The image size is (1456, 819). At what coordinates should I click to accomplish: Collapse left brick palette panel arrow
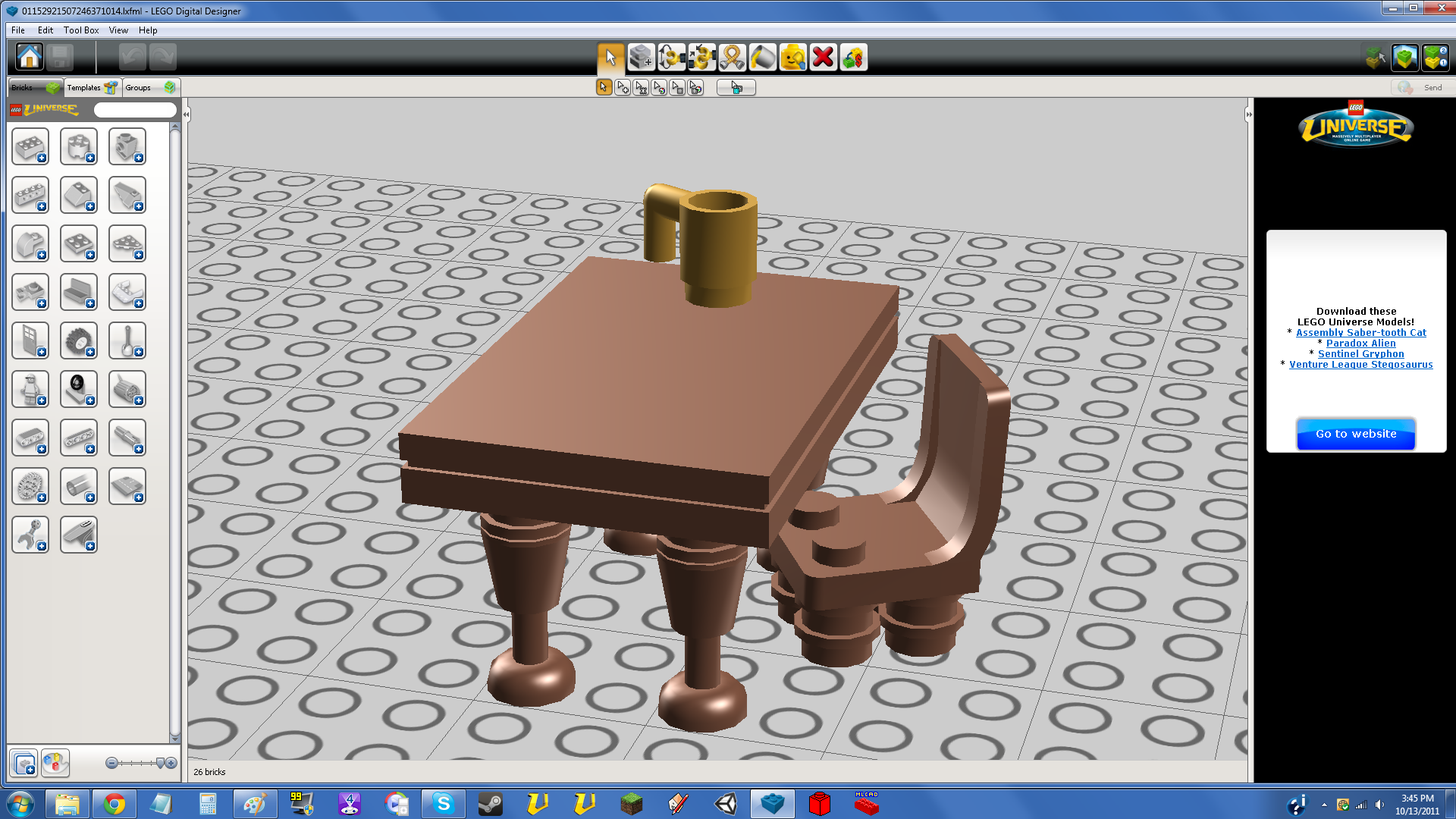pos(186,115)
